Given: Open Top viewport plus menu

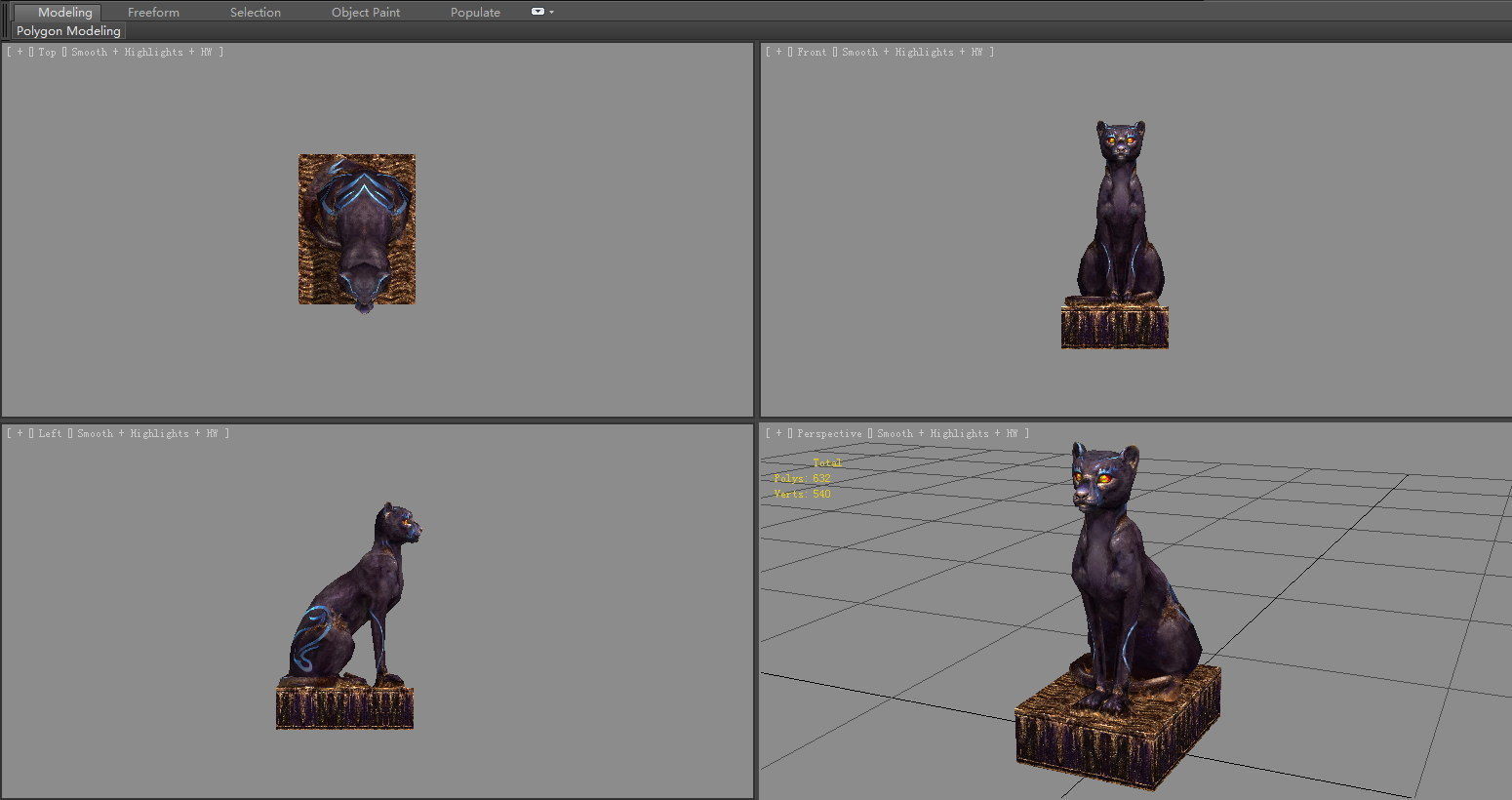Looking at the screenshot, I should tap(20, 52).
